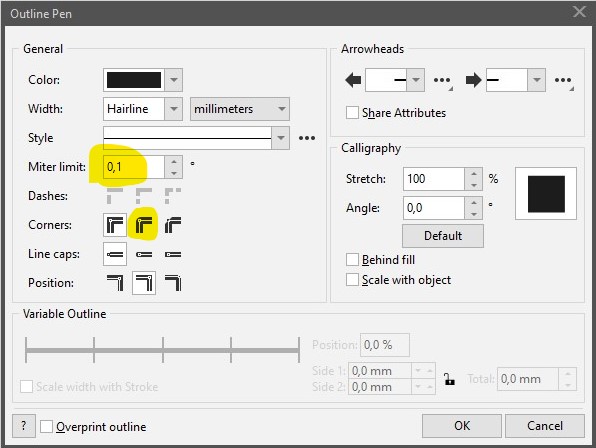
Task: Expand the millimeters units dropdown
Action: click(x=240, y=109)
